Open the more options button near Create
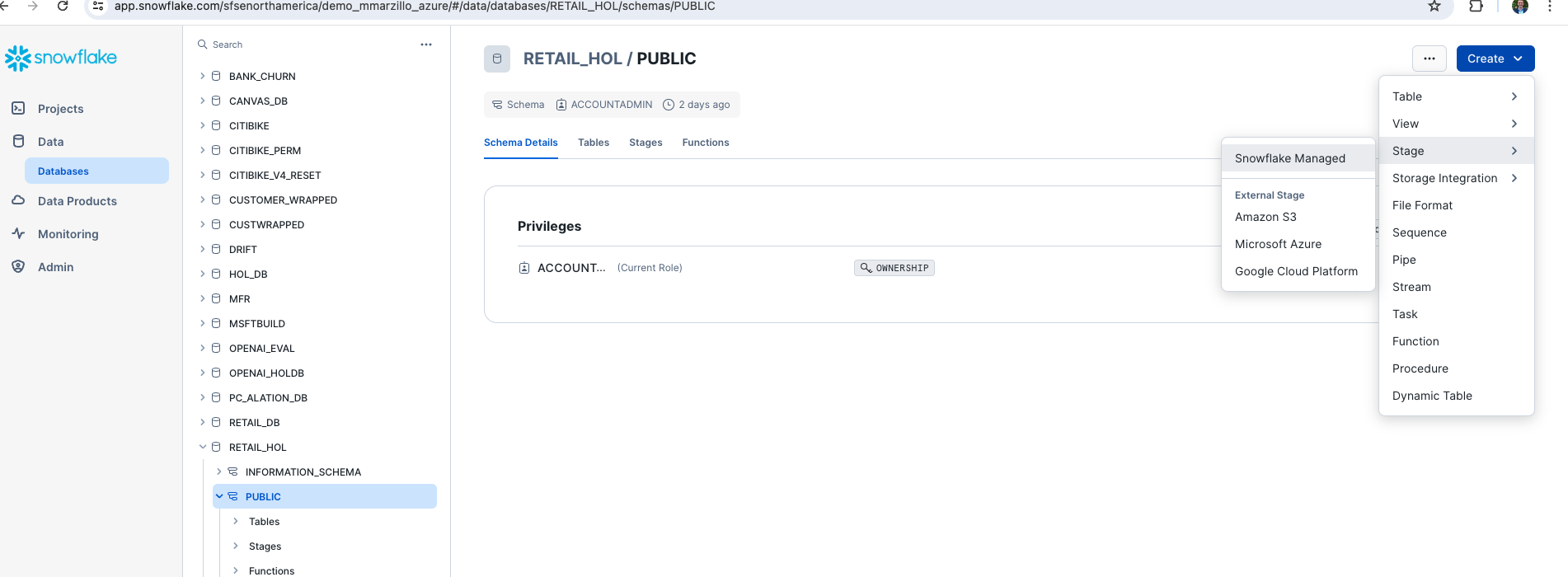Image resolution: width=1568 pixels, height=577 pixels. tap(1429, 59)
